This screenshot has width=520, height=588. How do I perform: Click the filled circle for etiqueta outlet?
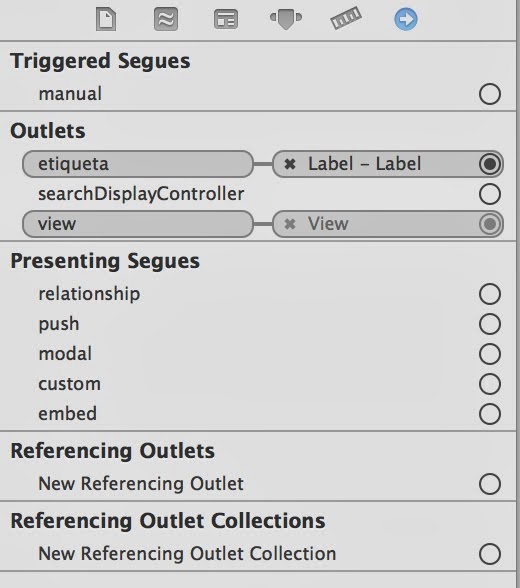tap(490, 164)
